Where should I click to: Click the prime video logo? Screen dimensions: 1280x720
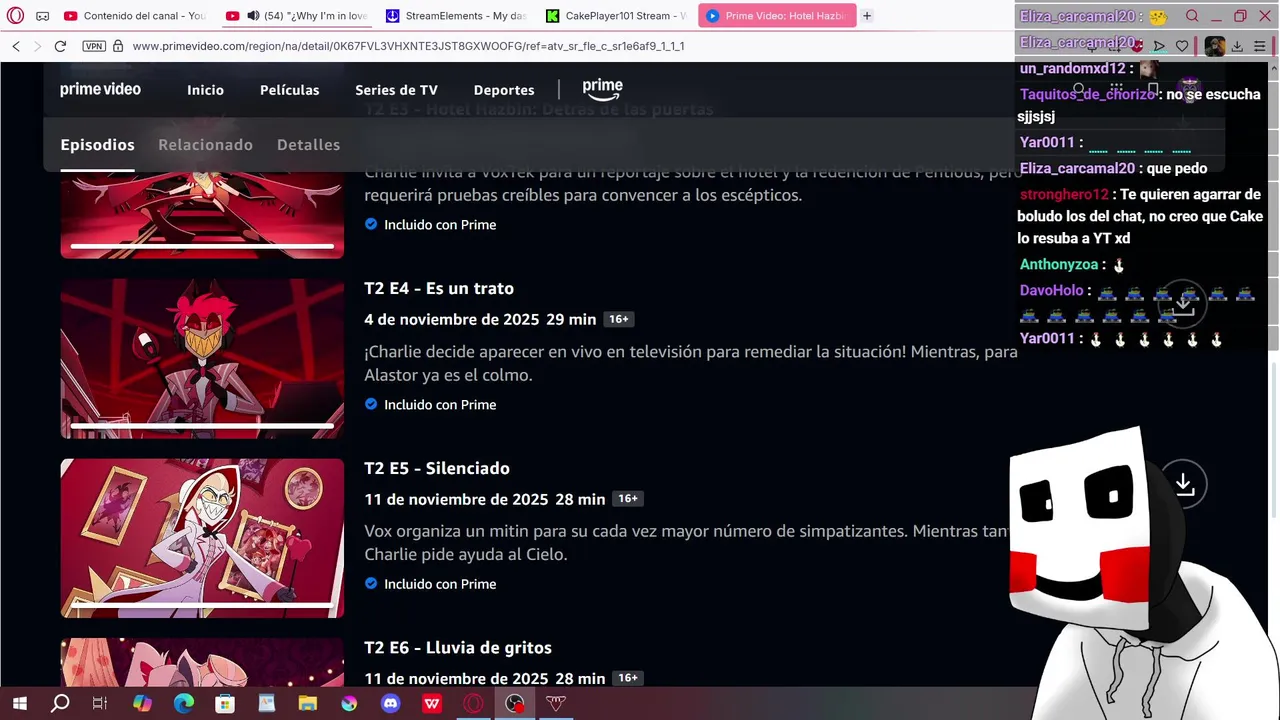100,89
